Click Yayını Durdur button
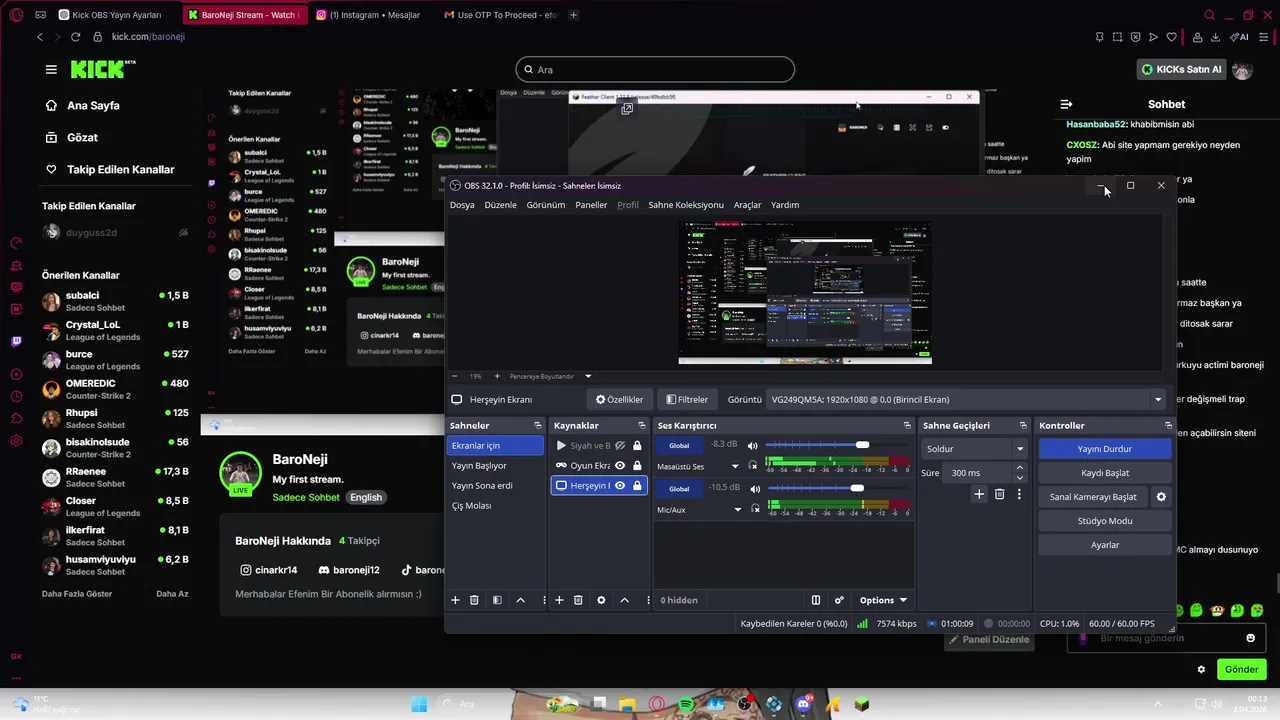 coord(1104,449)
